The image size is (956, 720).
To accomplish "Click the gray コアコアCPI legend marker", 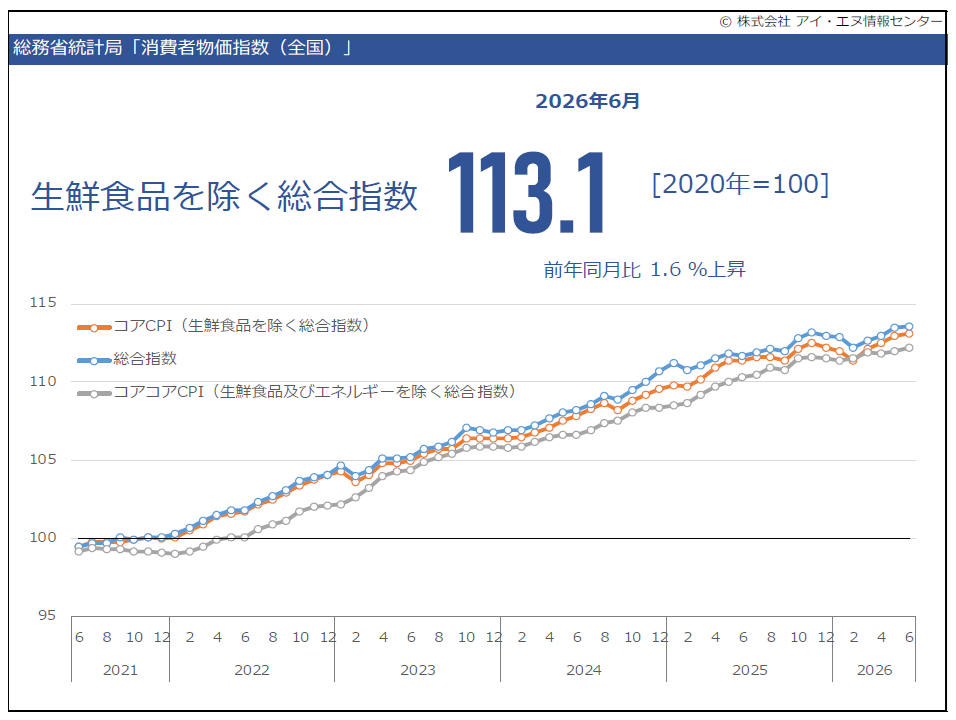I will (x=94, y=393).
